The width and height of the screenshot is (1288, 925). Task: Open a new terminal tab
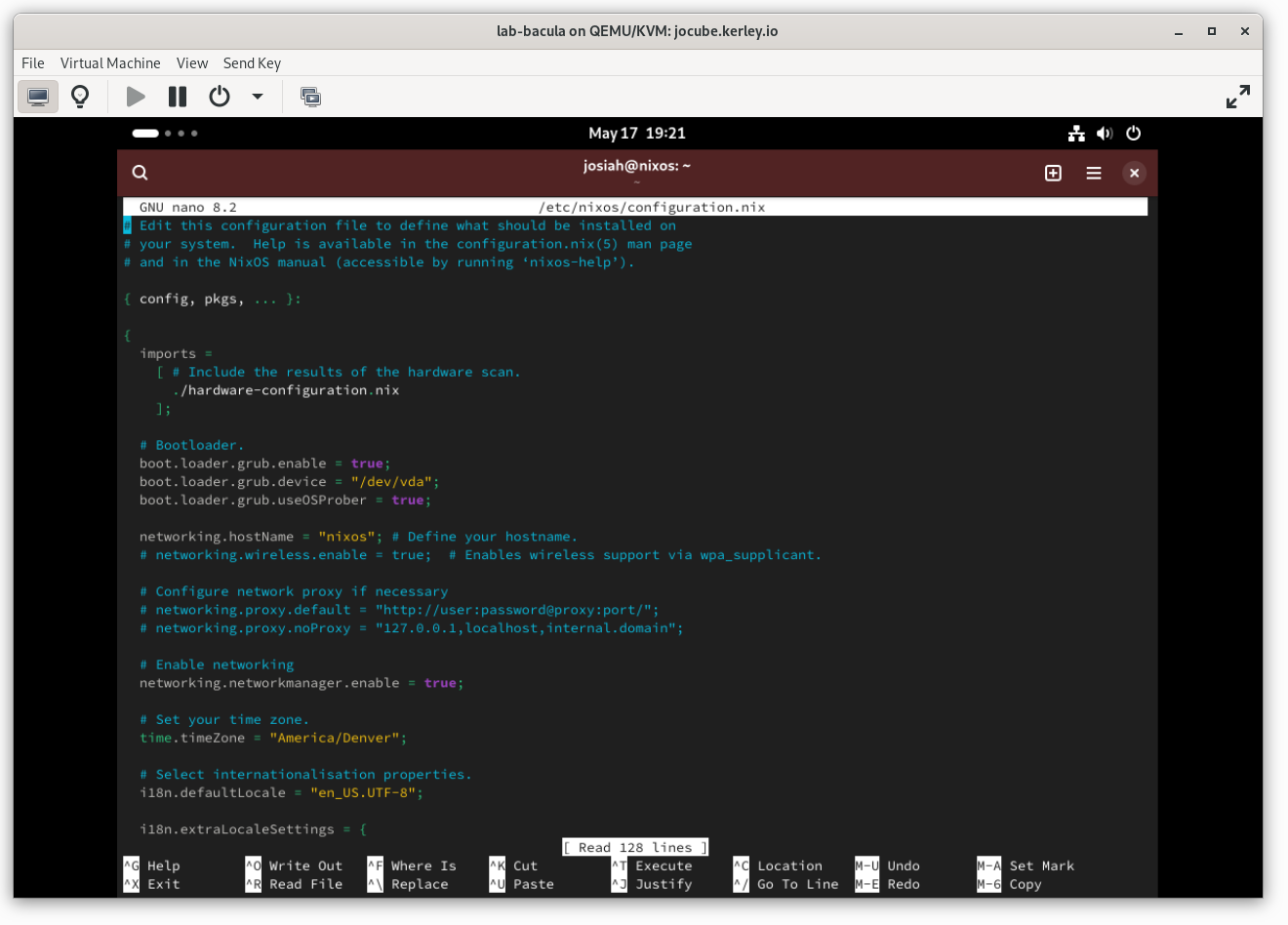pyautogui.click(x=1053, y=173)
